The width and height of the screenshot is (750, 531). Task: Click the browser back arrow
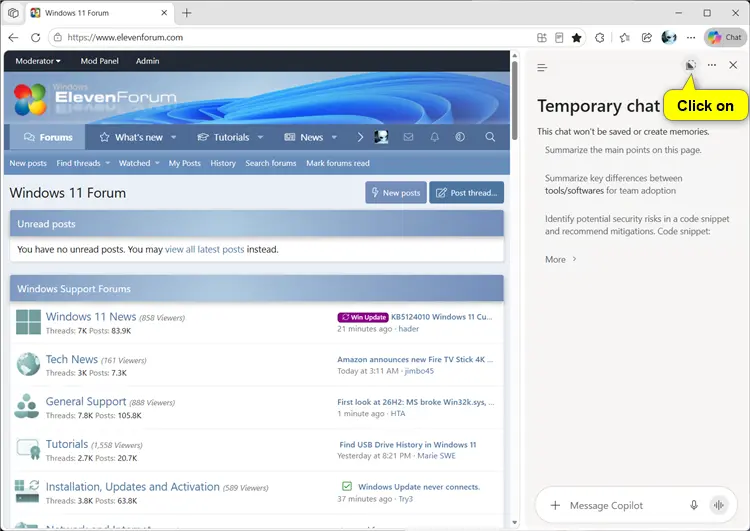[x=13, y=37]
